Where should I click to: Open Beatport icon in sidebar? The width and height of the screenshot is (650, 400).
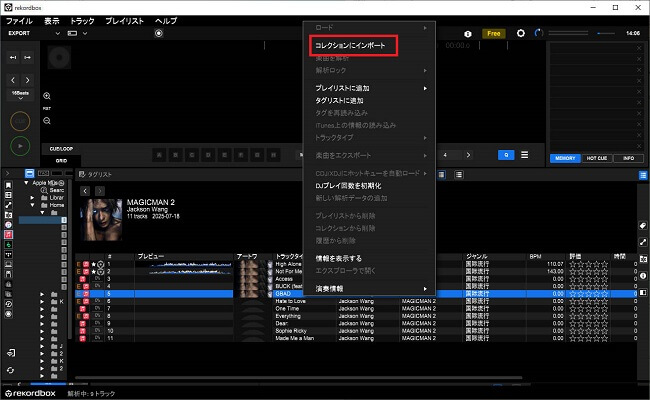8,245
